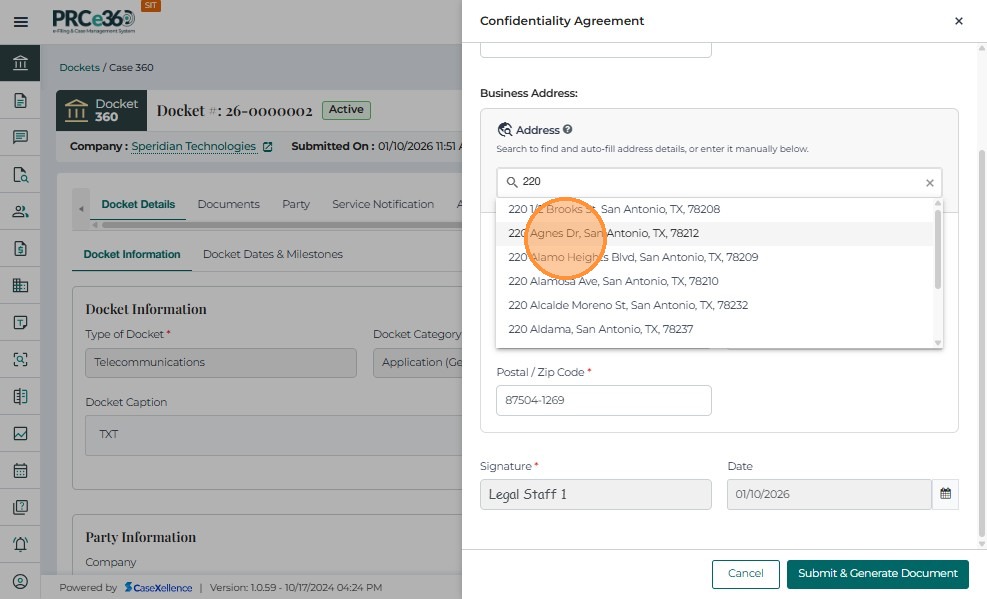Open the Docket Dates & Milestones tab
The image size is (987, 599).
[x=272, y=254]
